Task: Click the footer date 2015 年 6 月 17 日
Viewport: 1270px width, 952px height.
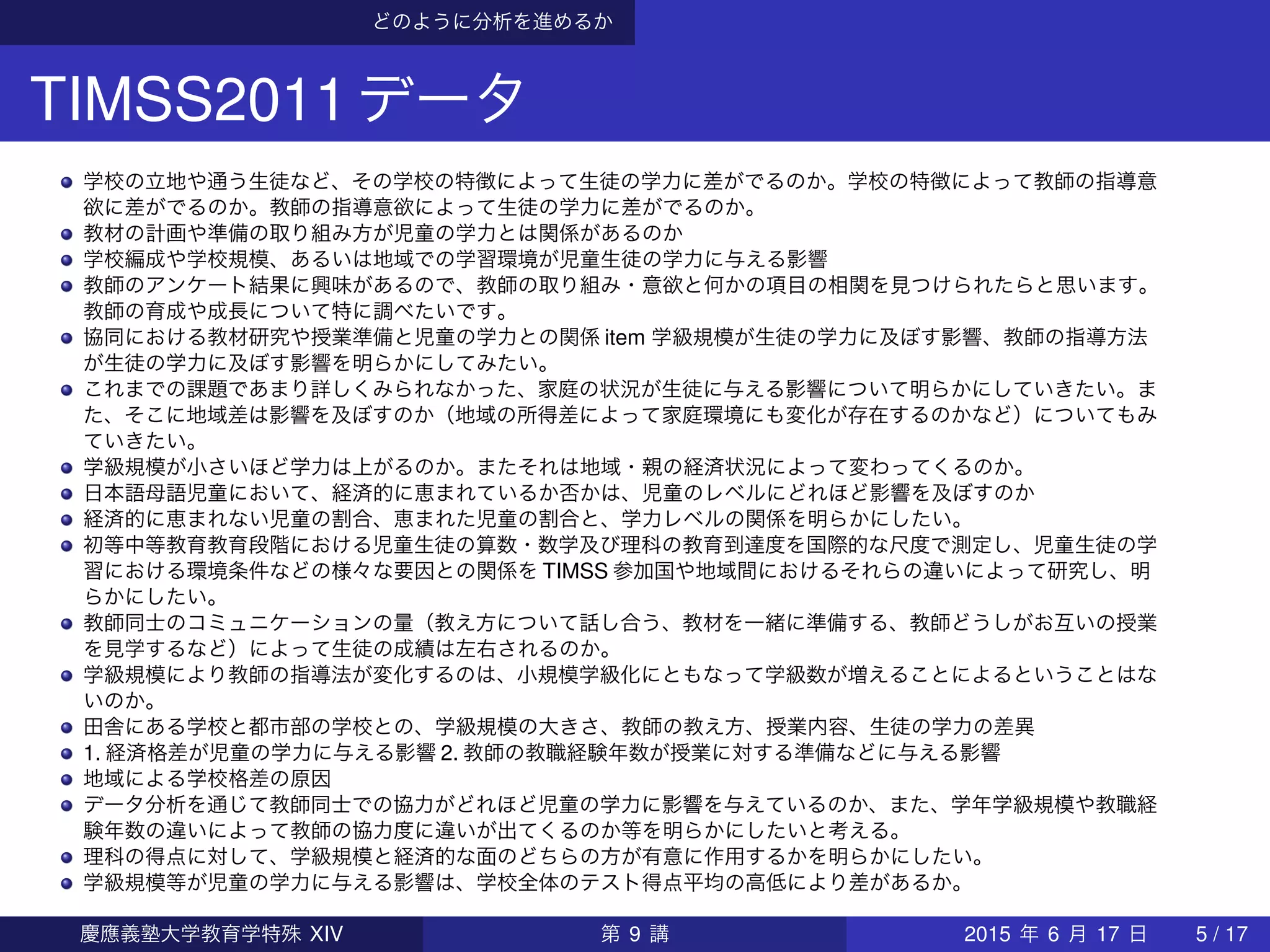Action: coord(1055,933)
